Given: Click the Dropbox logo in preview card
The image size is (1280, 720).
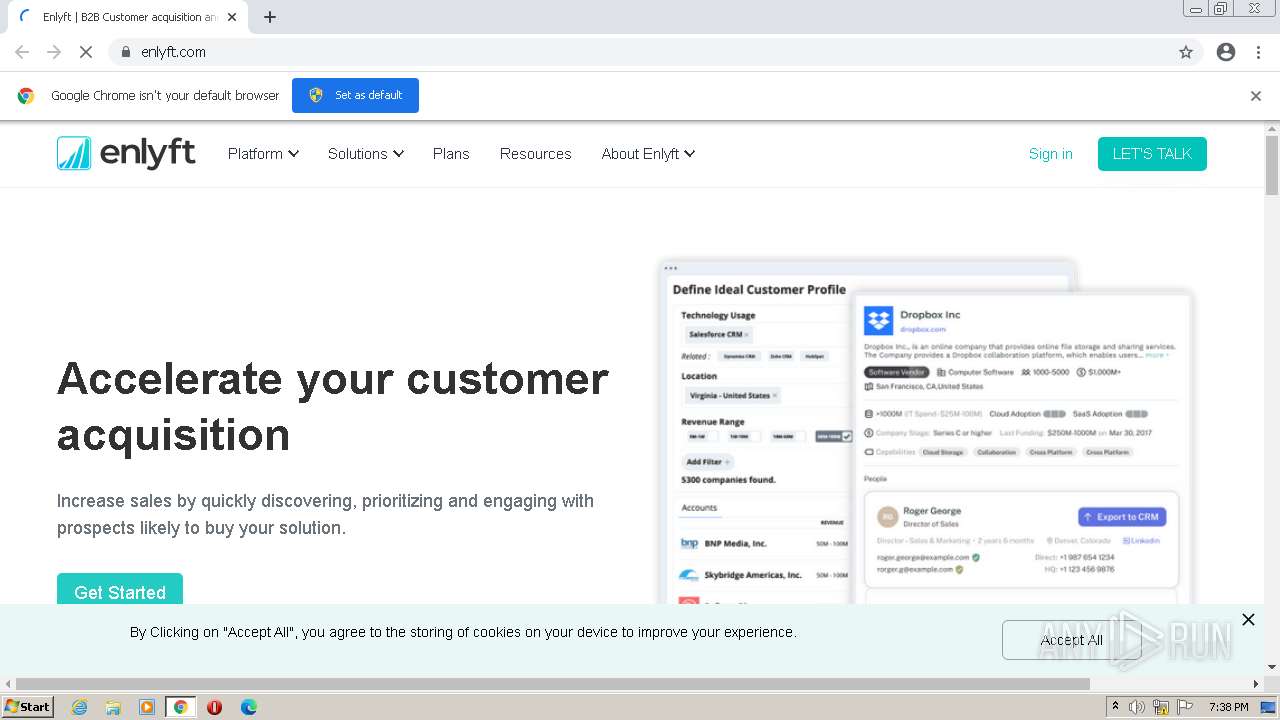Looking at the screenshot, I should point(878,320).
